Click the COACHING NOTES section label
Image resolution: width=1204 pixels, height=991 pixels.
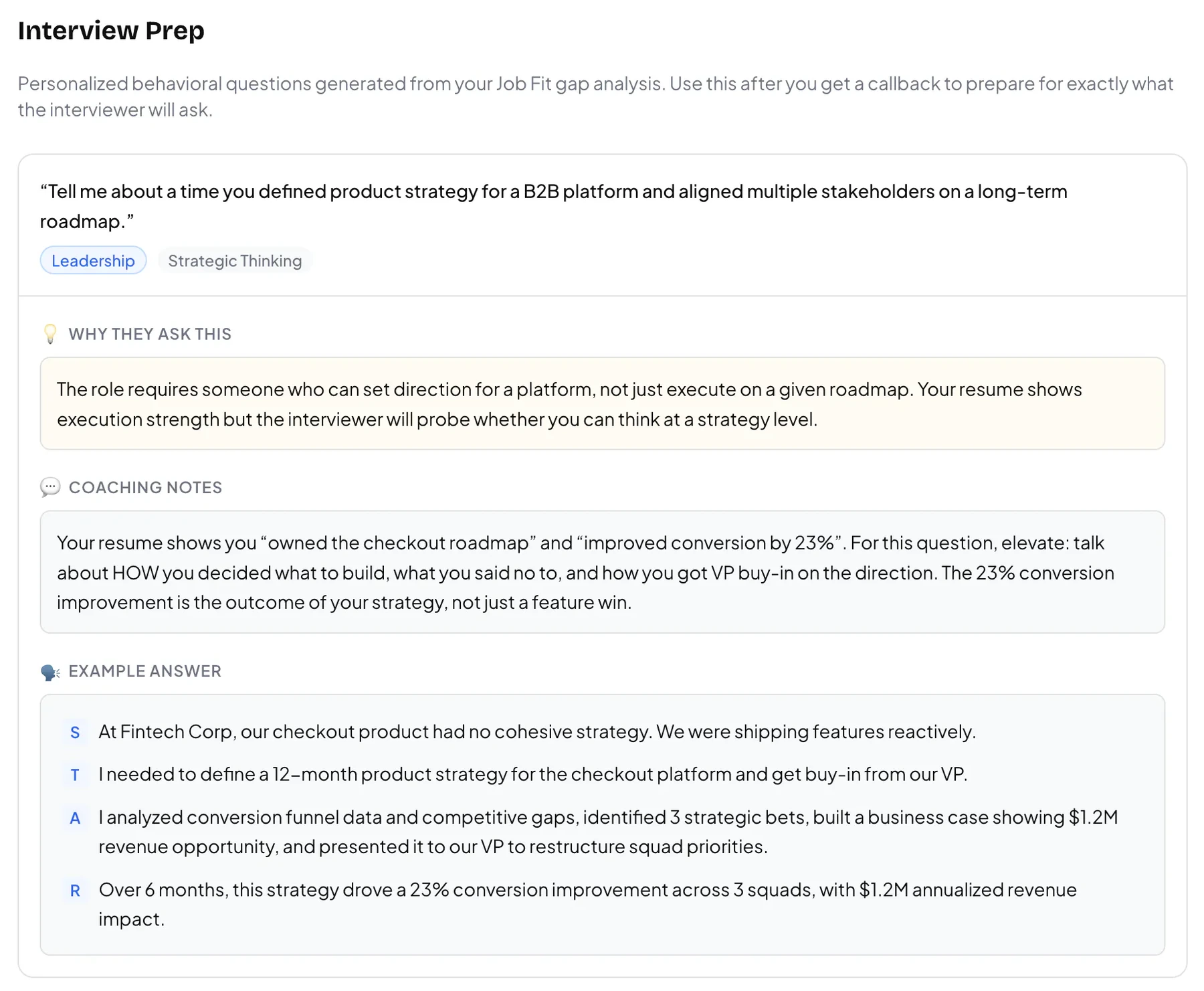[x=145, y=487]
